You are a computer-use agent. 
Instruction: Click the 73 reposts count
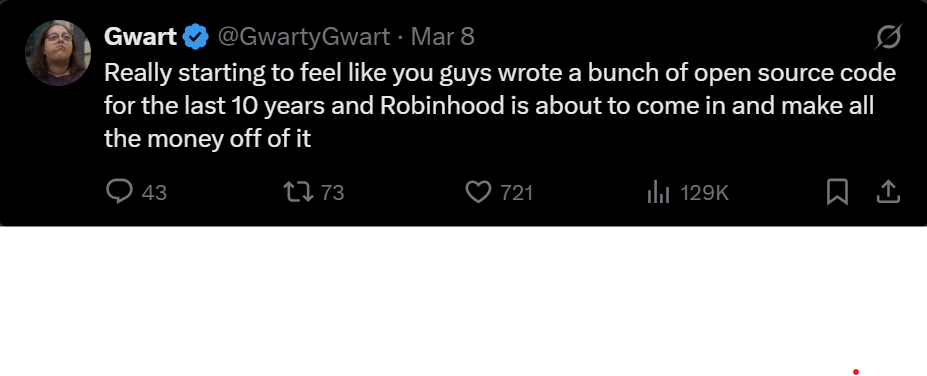(332, 193)
